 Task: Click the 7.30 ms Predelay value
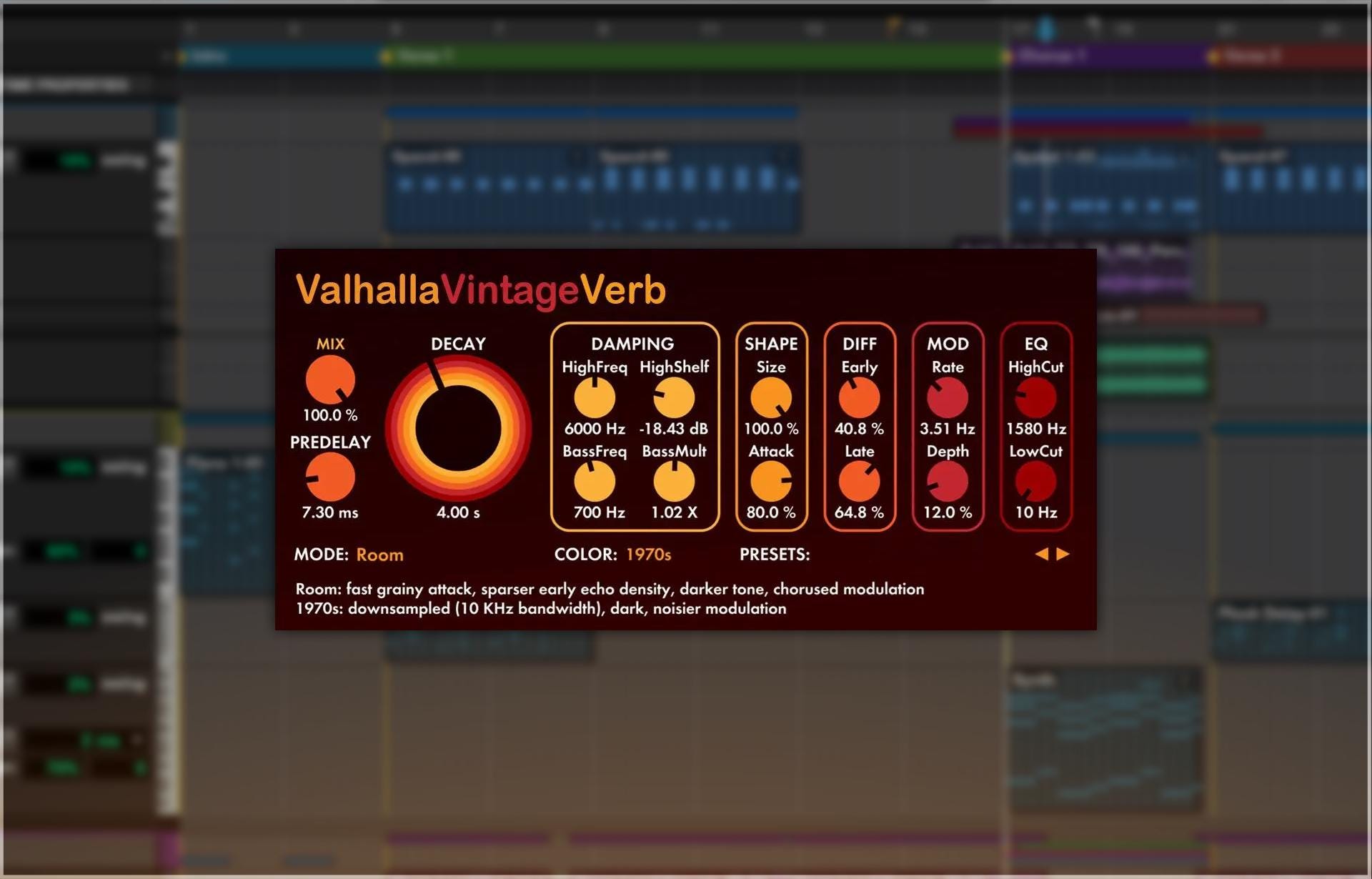[x=330, y=512]
